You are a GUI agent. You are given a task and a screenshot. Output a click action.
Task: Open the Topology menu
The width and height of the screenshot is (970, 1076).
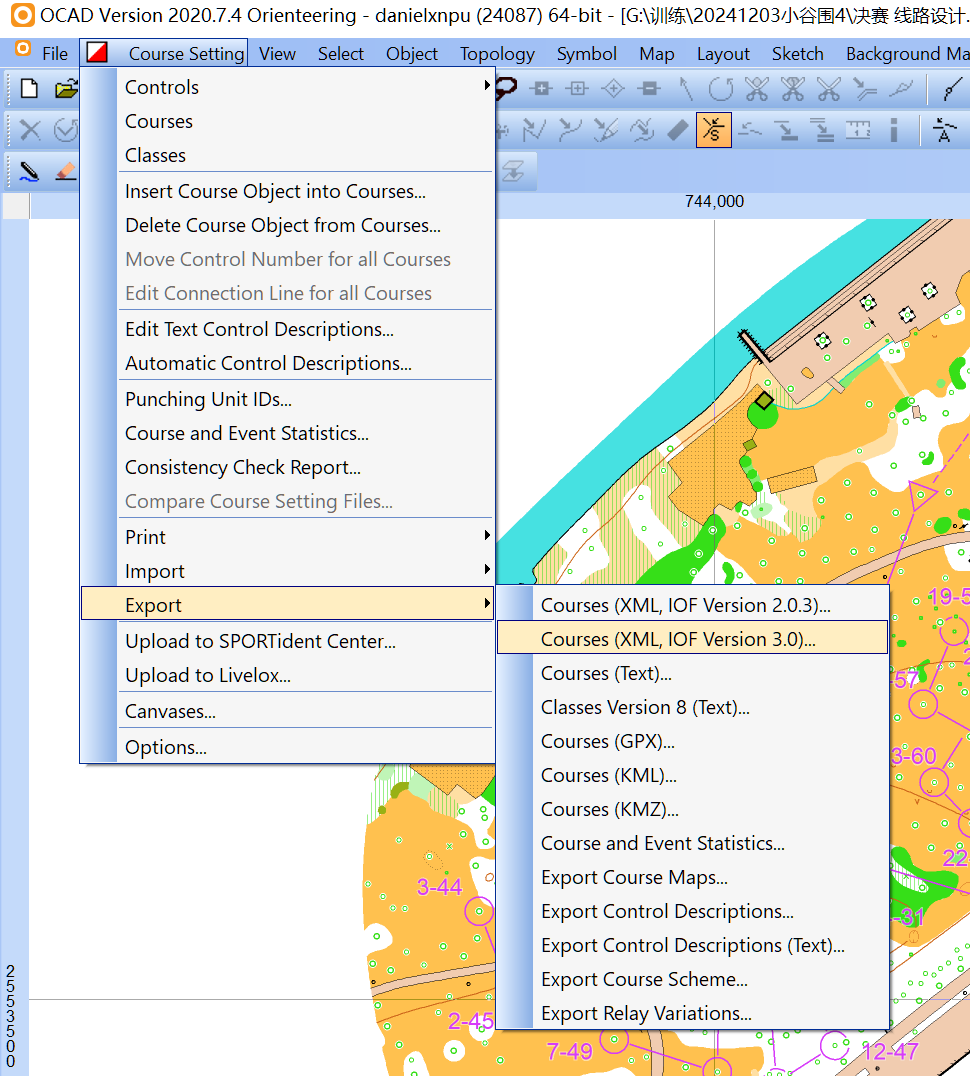point(497,54)
